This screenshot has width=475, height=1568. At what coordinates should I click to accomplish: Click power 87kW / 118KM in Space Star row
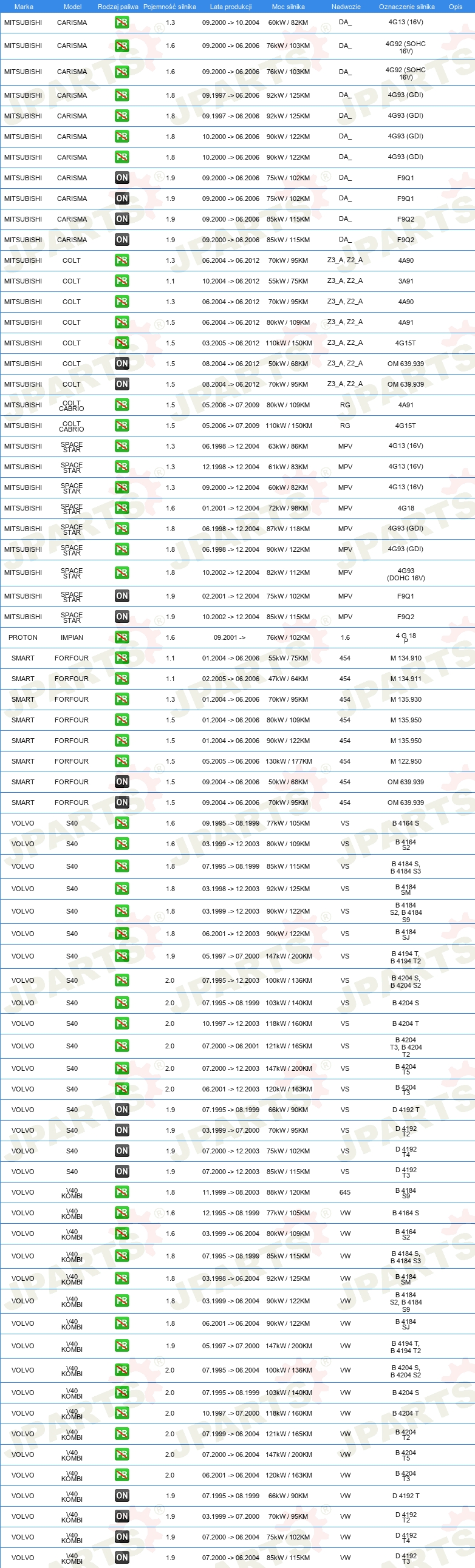[288, 529]
